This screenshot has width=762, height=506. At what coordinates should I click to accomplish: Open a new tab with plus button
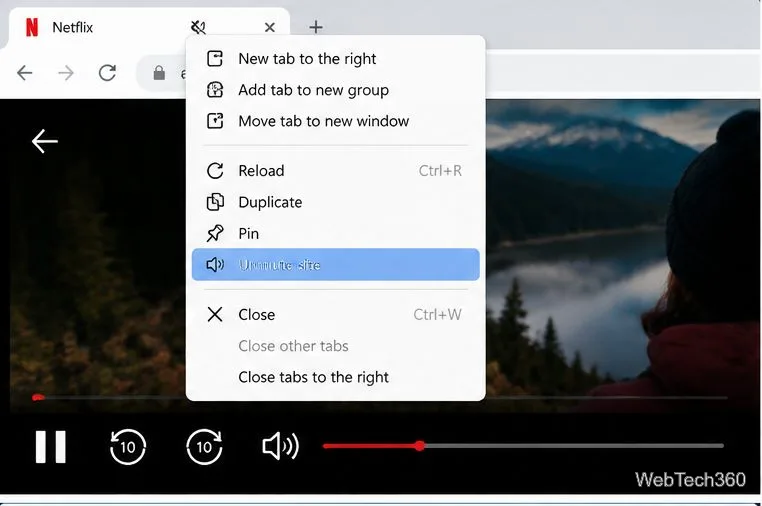tap(316, 27)
